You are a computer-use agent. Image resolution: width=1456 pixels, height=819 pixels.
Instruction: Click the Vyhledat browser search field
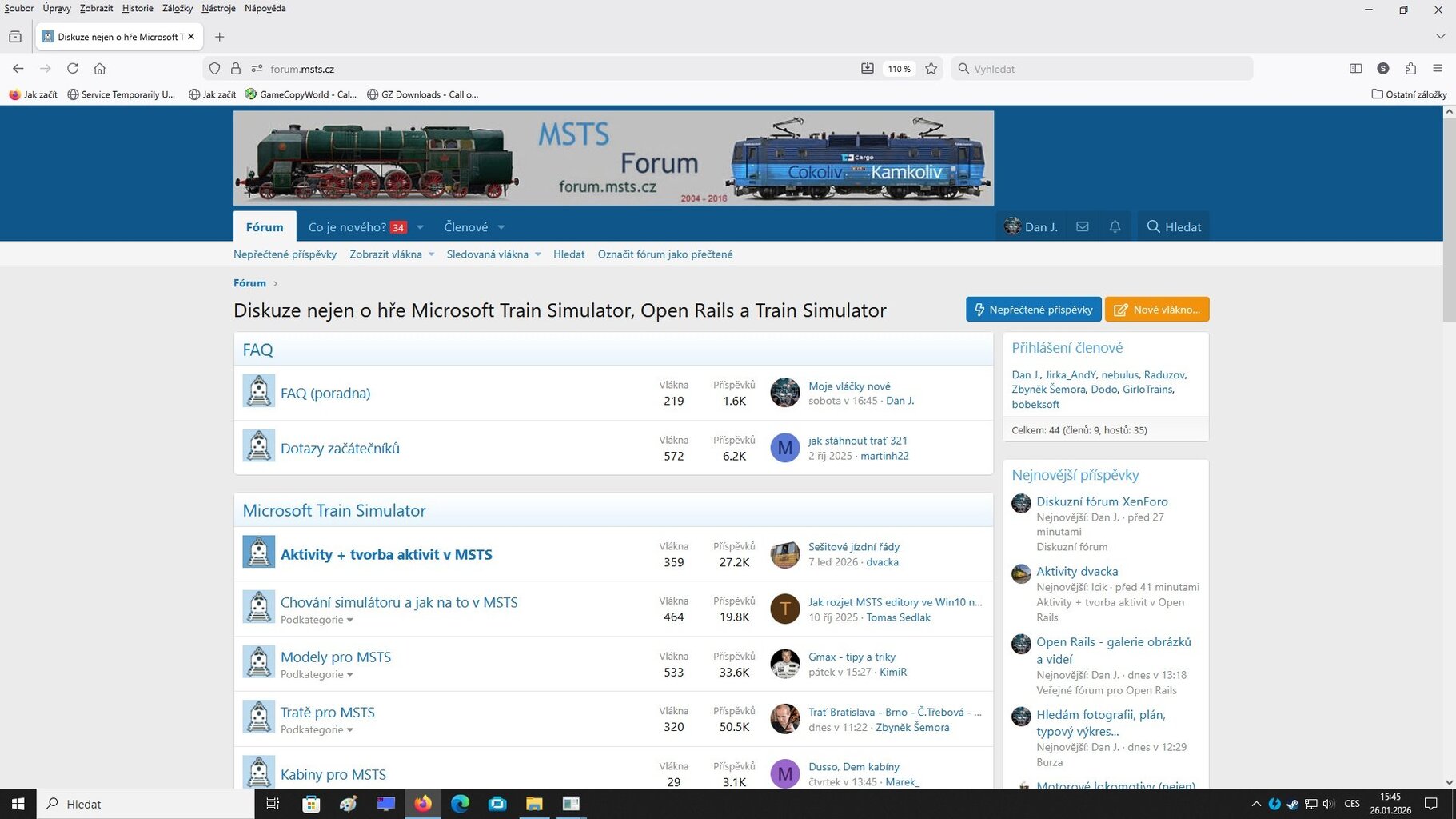coord(1103,69)
